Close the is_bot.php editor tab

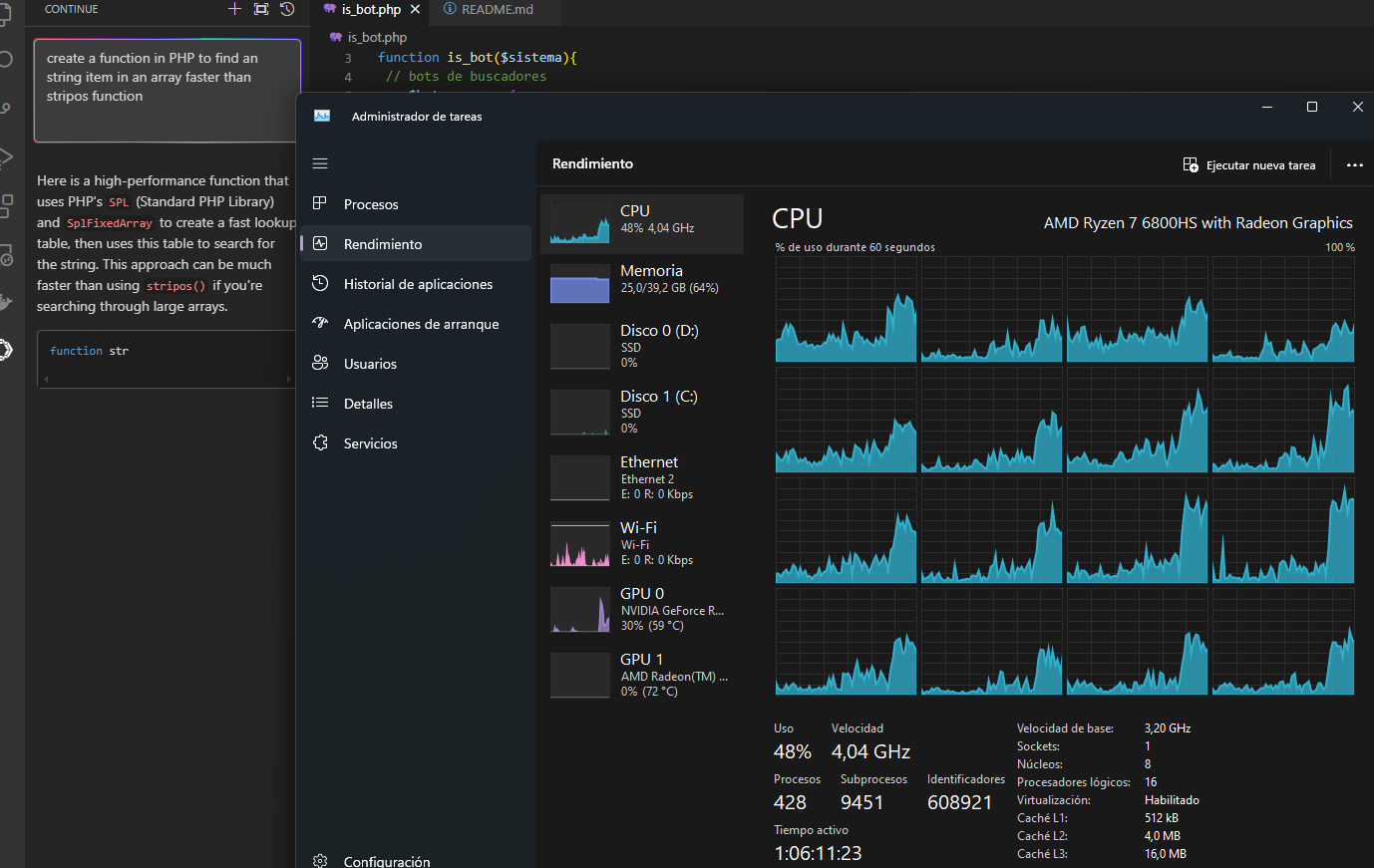click(x=415, y=9)
